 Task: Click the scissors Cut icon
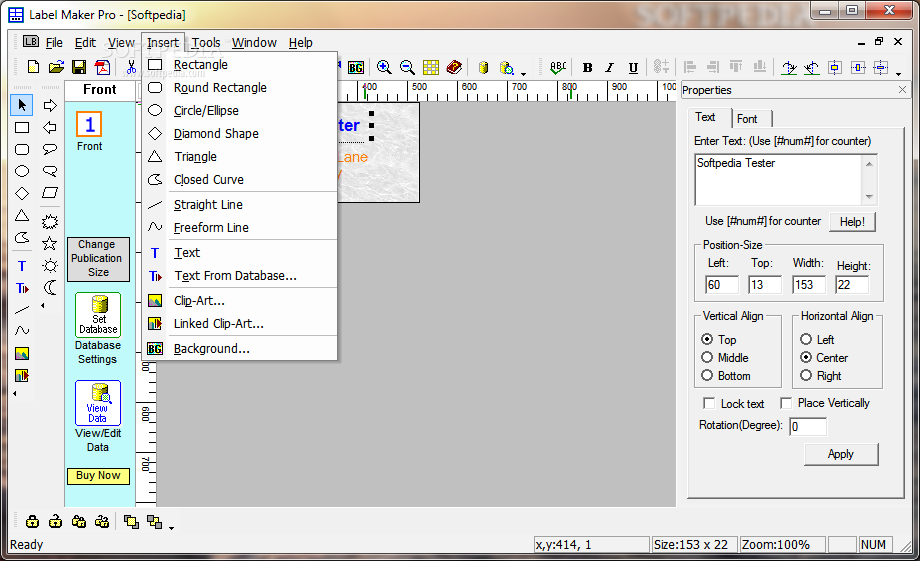pyautogui.click(x=131, y=67)
